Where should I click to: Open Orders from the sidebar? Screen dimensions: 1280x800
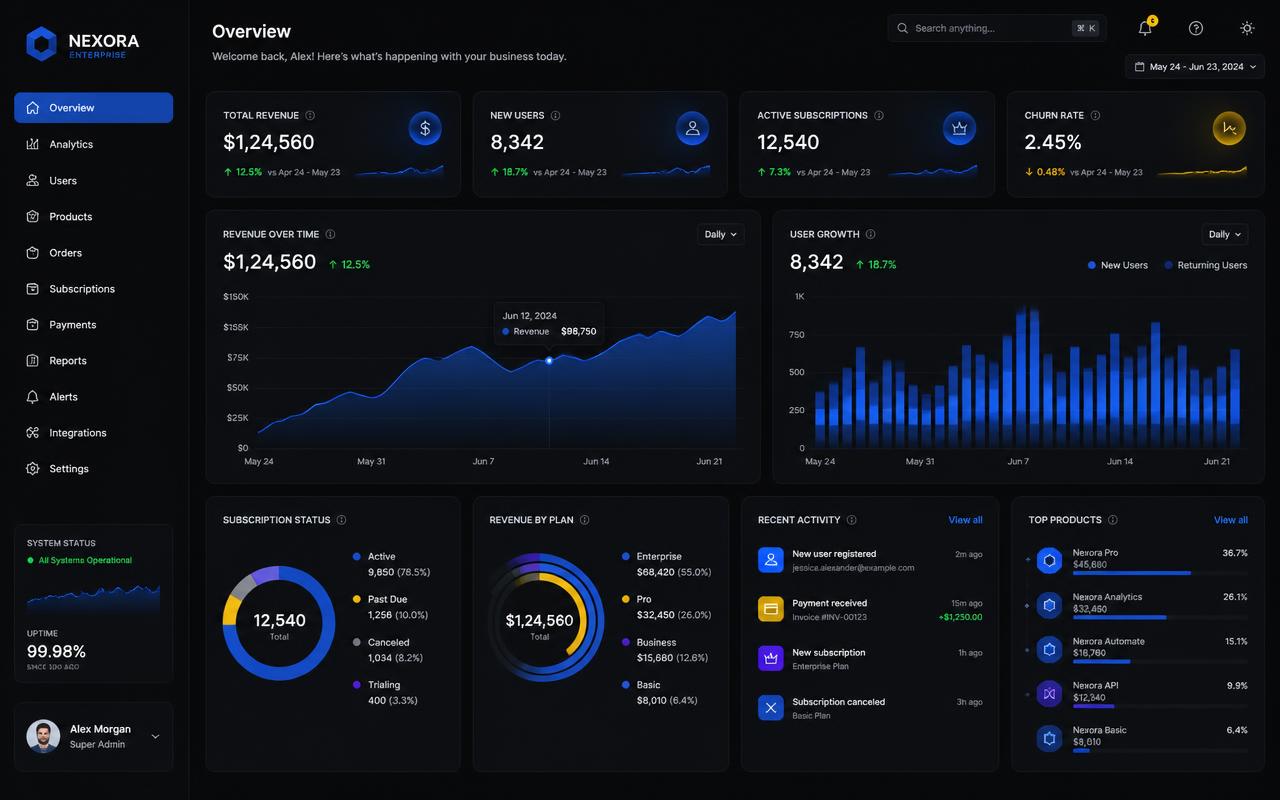93,253
